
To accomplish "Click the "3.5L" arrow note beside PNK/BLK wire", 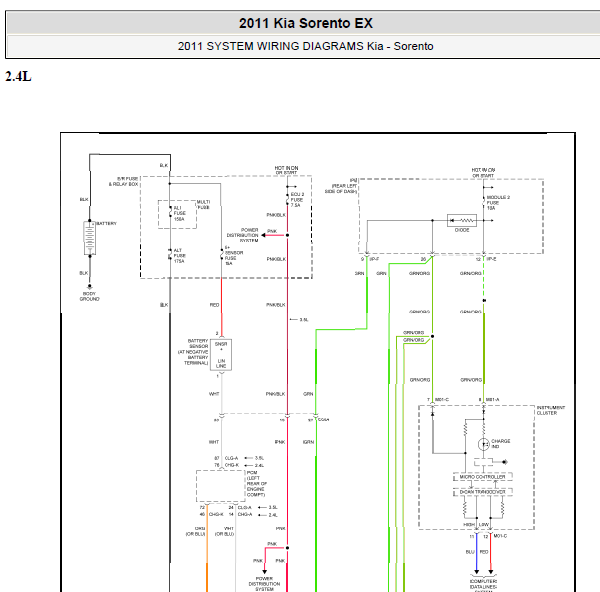I will click(299, 320).
